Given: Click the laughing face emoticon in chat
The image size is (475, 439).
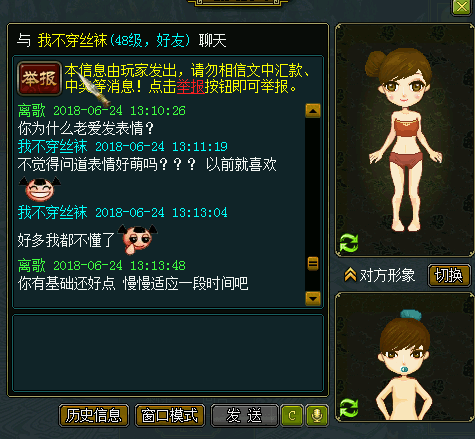Looking at the screenshot, I should [40, 189].
